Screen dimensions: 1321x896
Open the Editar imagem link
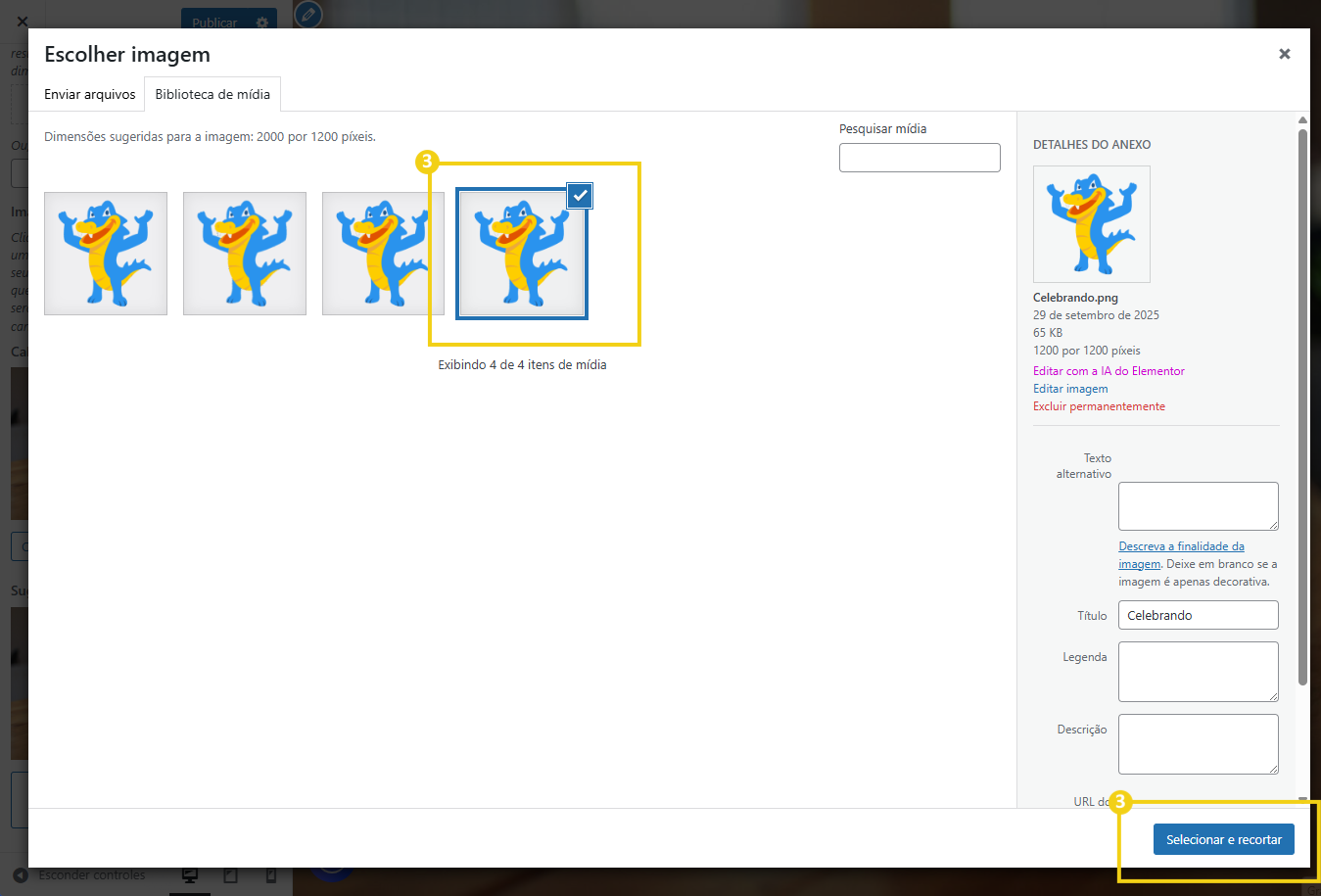1070,389
